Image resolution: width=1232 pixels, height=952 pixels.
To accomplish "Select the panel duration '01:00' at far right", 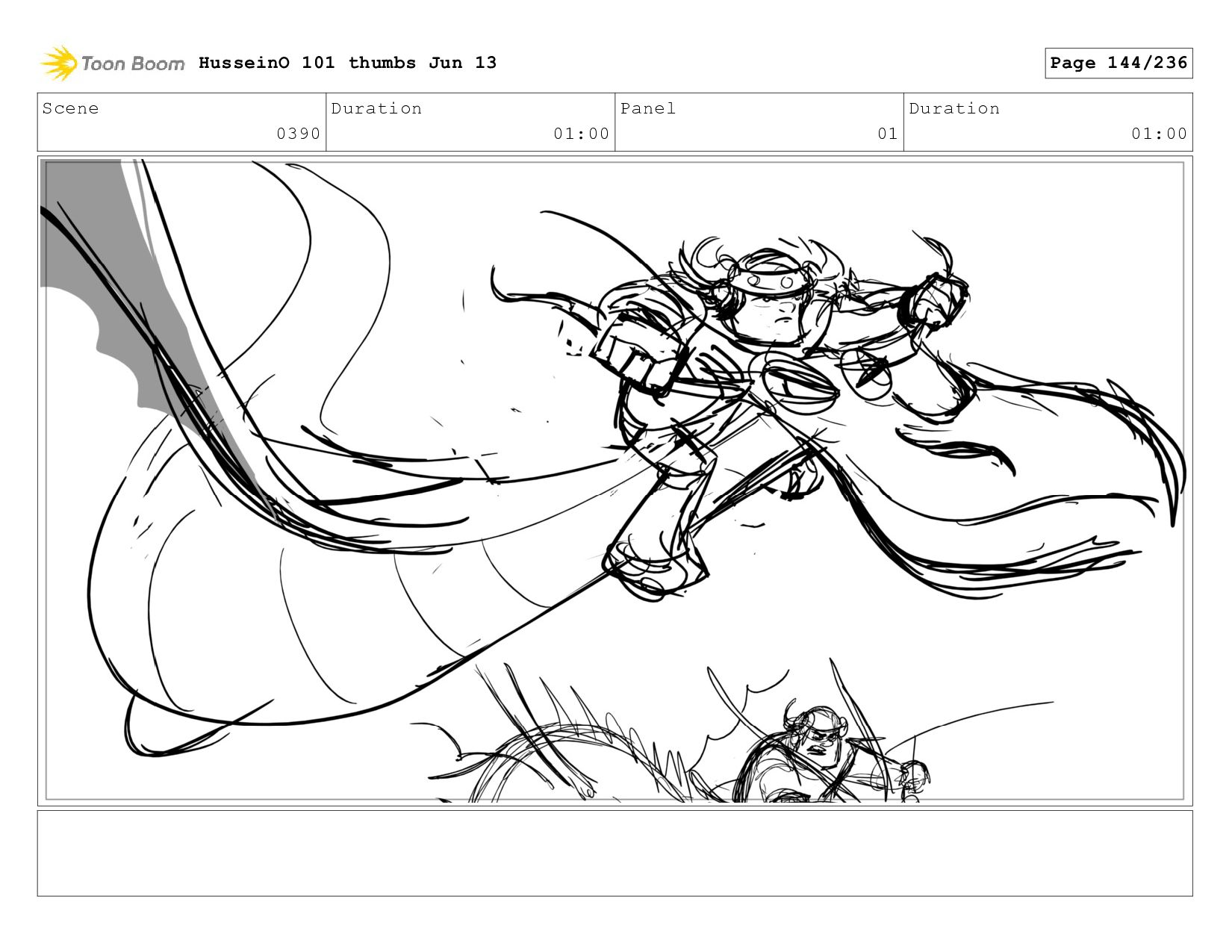I will pos(1159,134).
